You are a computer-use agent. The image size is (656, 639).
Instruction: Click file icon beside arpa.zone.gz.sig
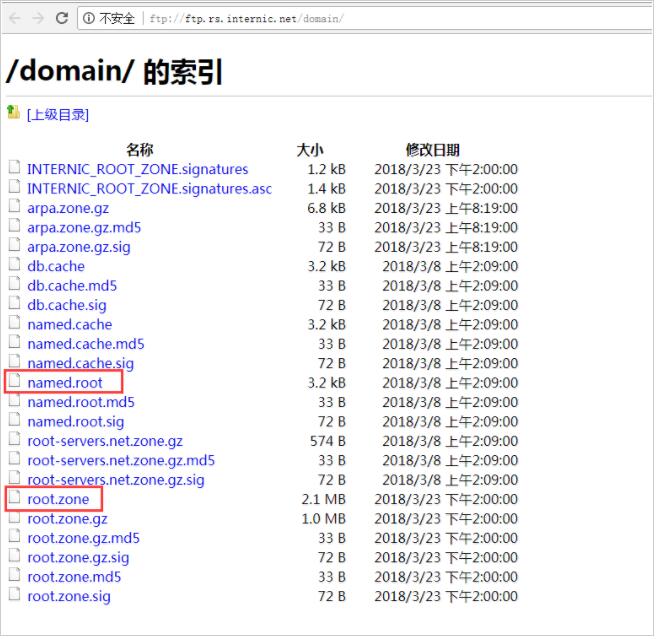click(x=14, y=244)
